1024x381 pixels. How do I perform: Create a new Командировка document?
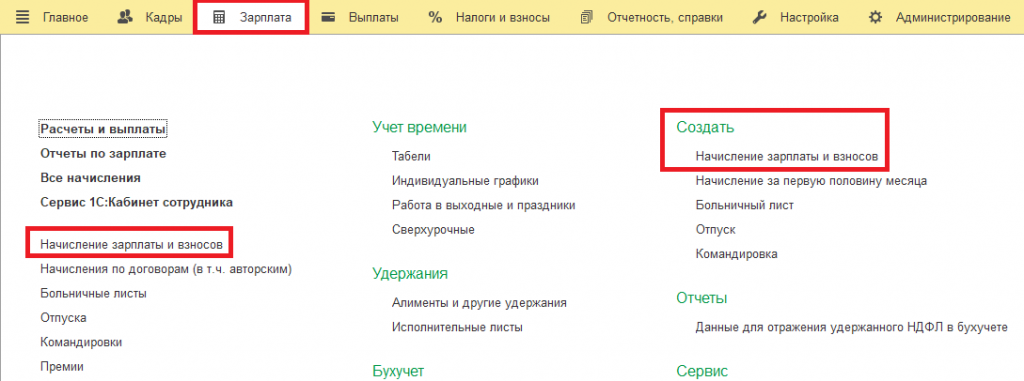tap(737, 254)
